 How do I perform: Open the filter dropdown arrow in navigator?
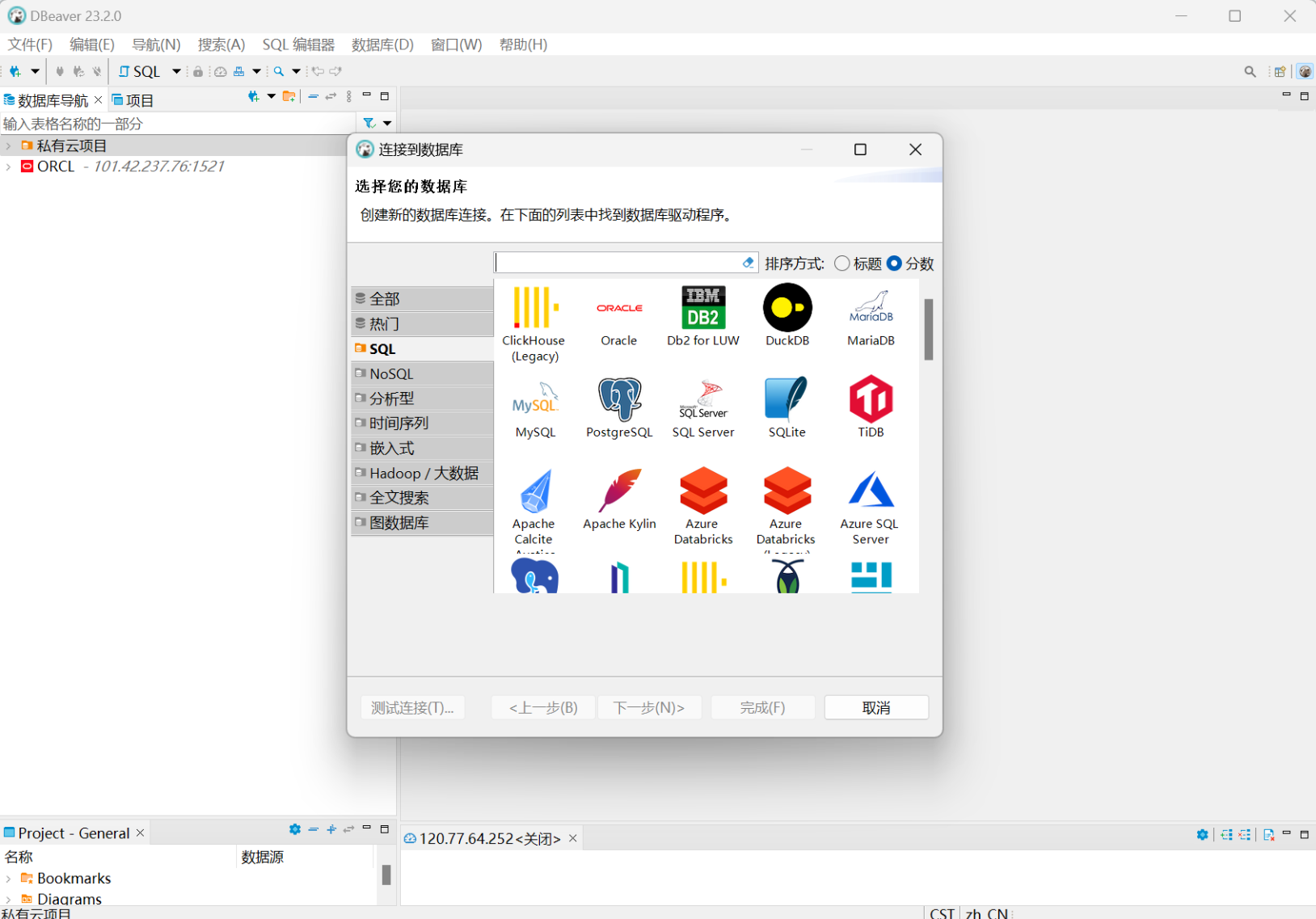tap(387, 123)
